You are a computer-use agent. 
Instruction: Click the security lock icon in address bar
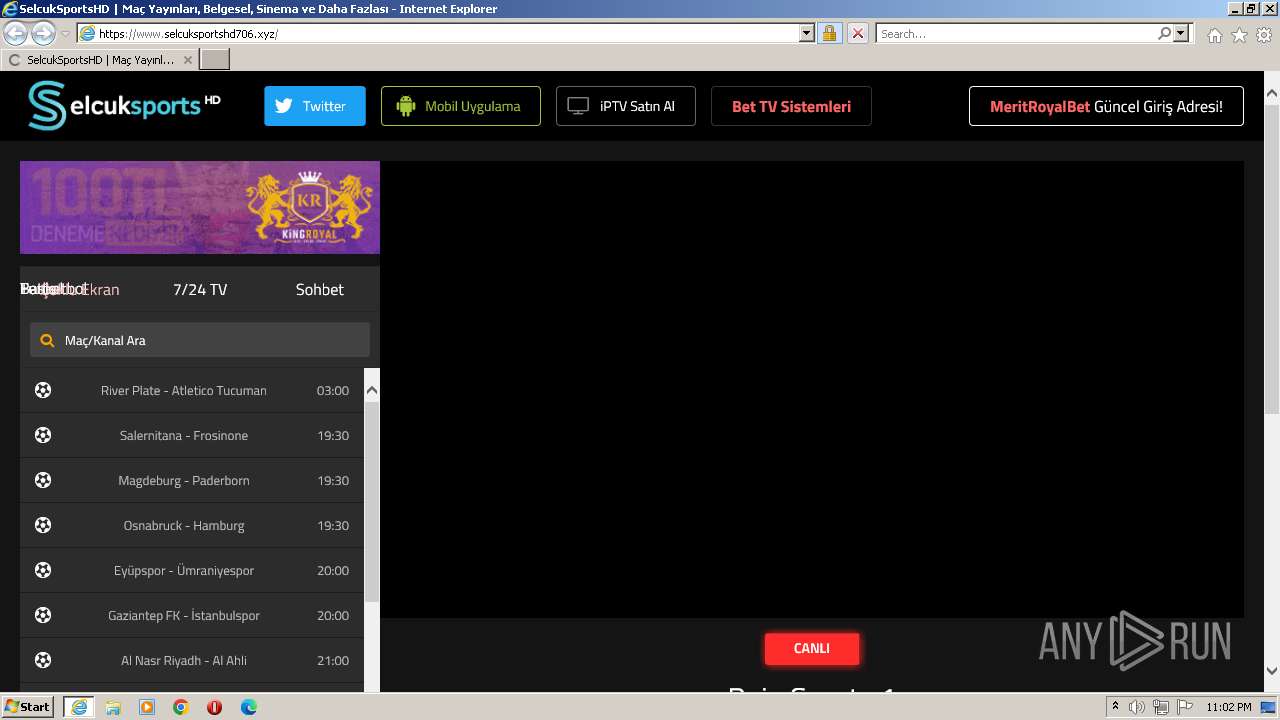(x=829, y=33)
